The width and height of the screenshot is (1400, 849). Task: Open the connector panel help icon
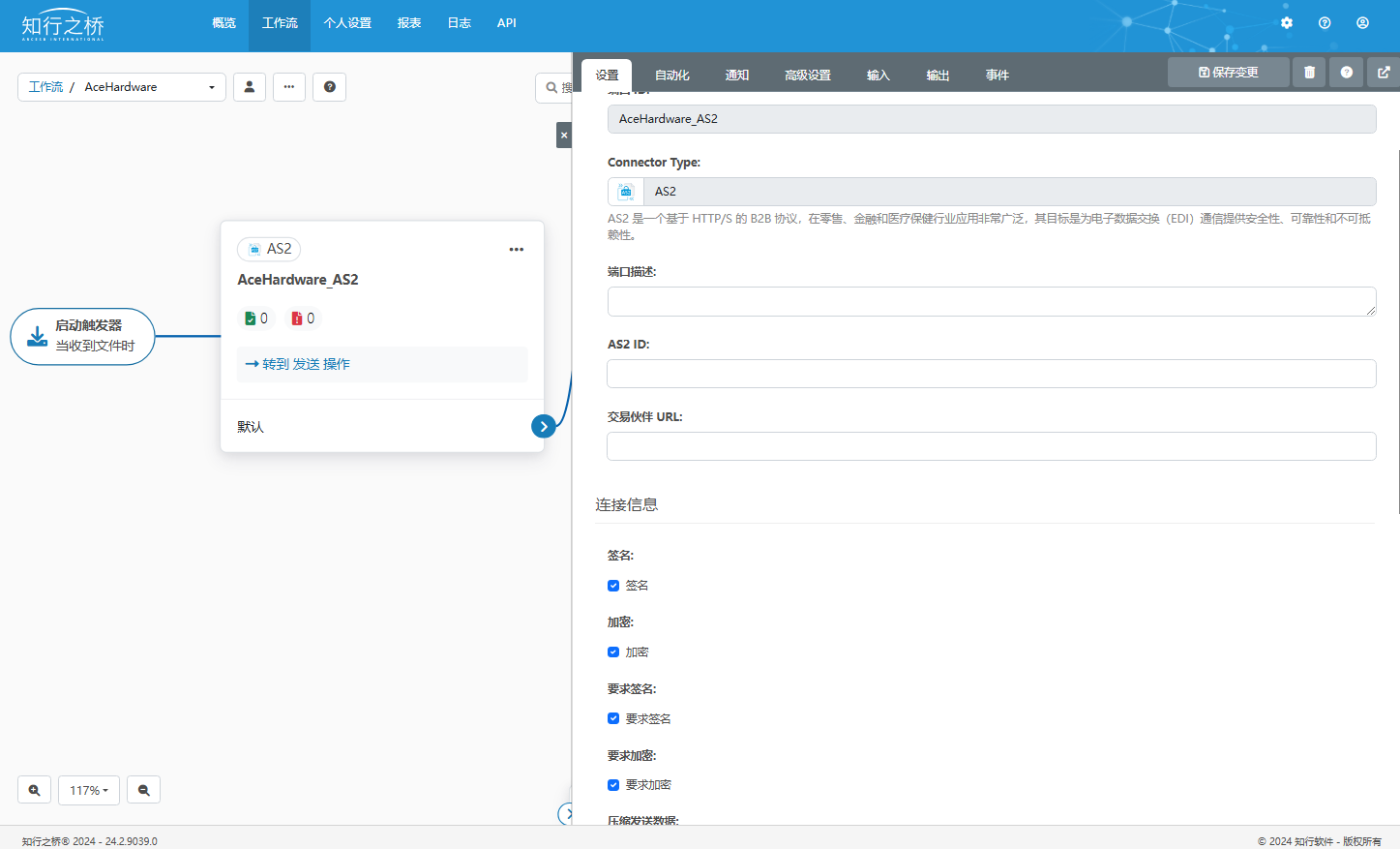pos(1346,73)
